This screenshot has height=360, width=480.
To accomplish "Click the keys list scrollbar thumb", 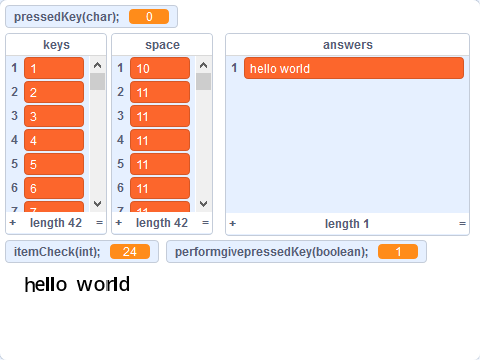I will [x=97, y=82].
